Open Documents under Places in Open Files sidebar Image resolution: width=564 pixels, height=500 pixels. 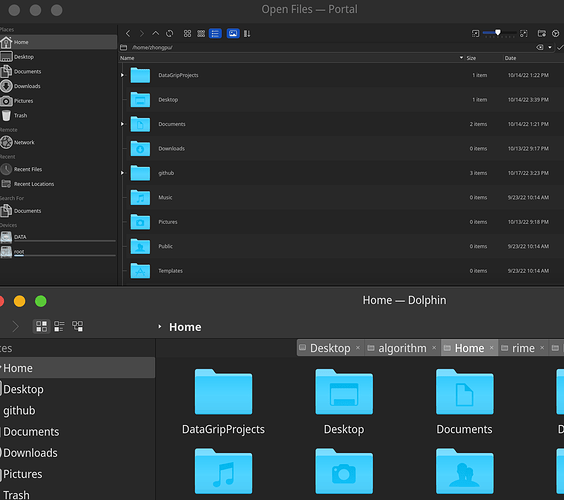click(x=58, y=72)
